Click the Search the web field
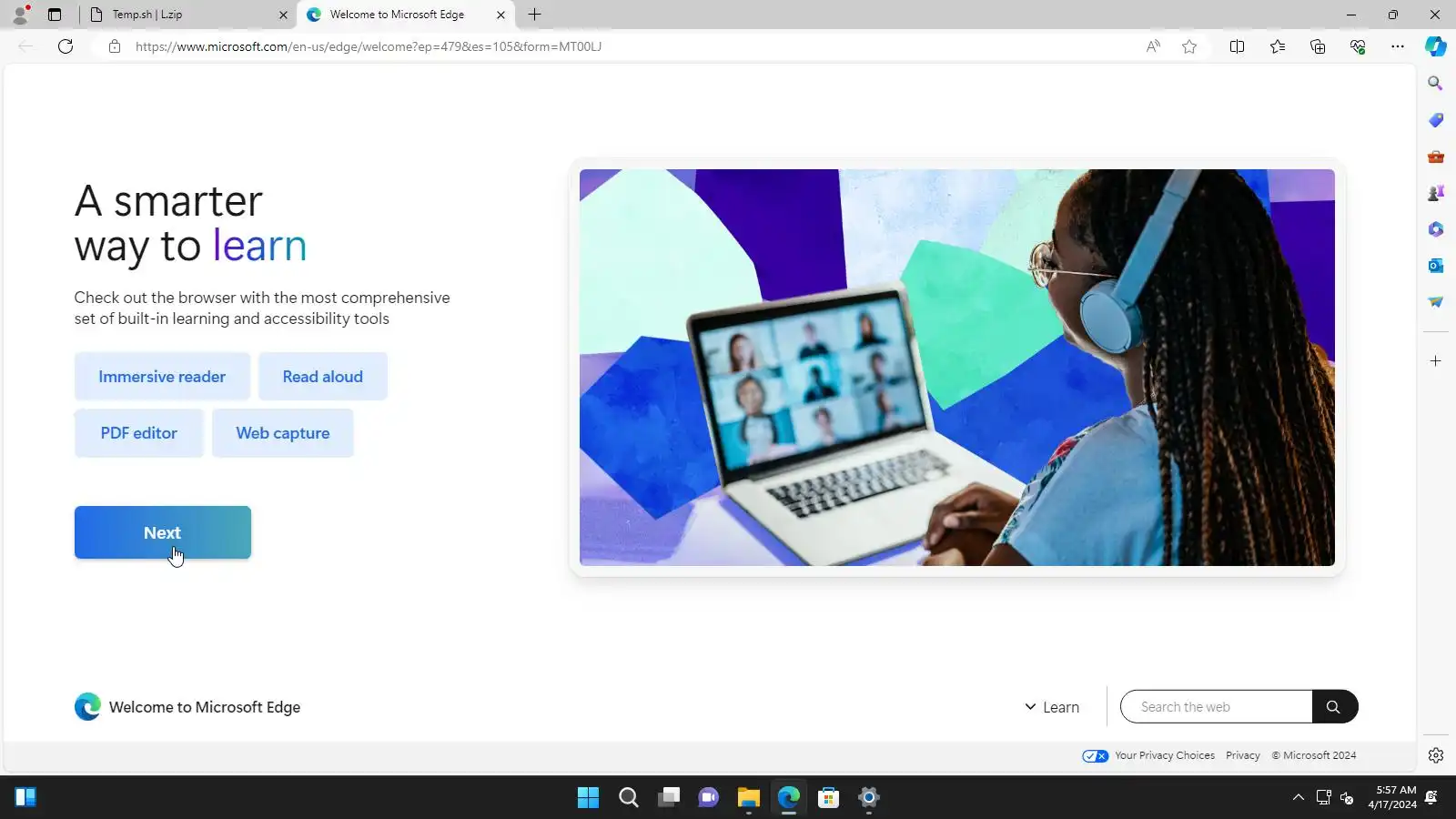Viewport: 1456px width, 819px height. tap(1217, 707)
